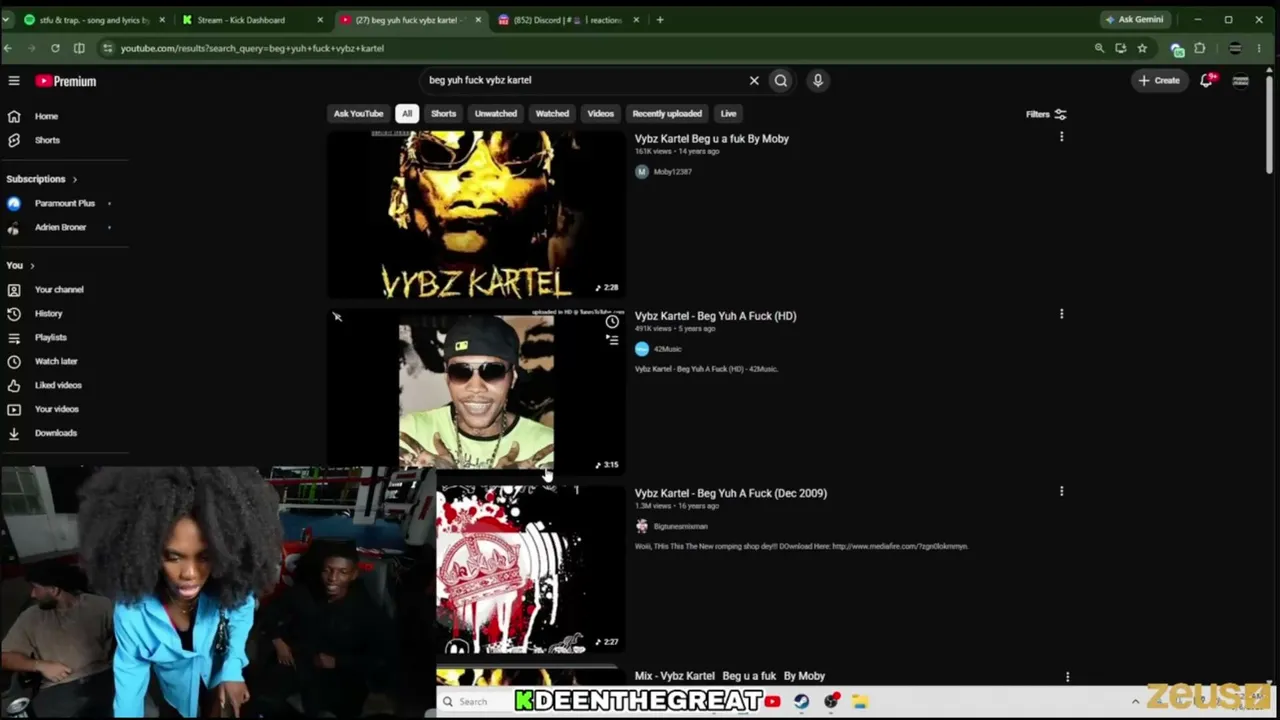Screen dimensions: 1280x720
Task: Open video title Vybz Kartel - Beg Yuh A Fuck (HD)
Action: point(715,316)
